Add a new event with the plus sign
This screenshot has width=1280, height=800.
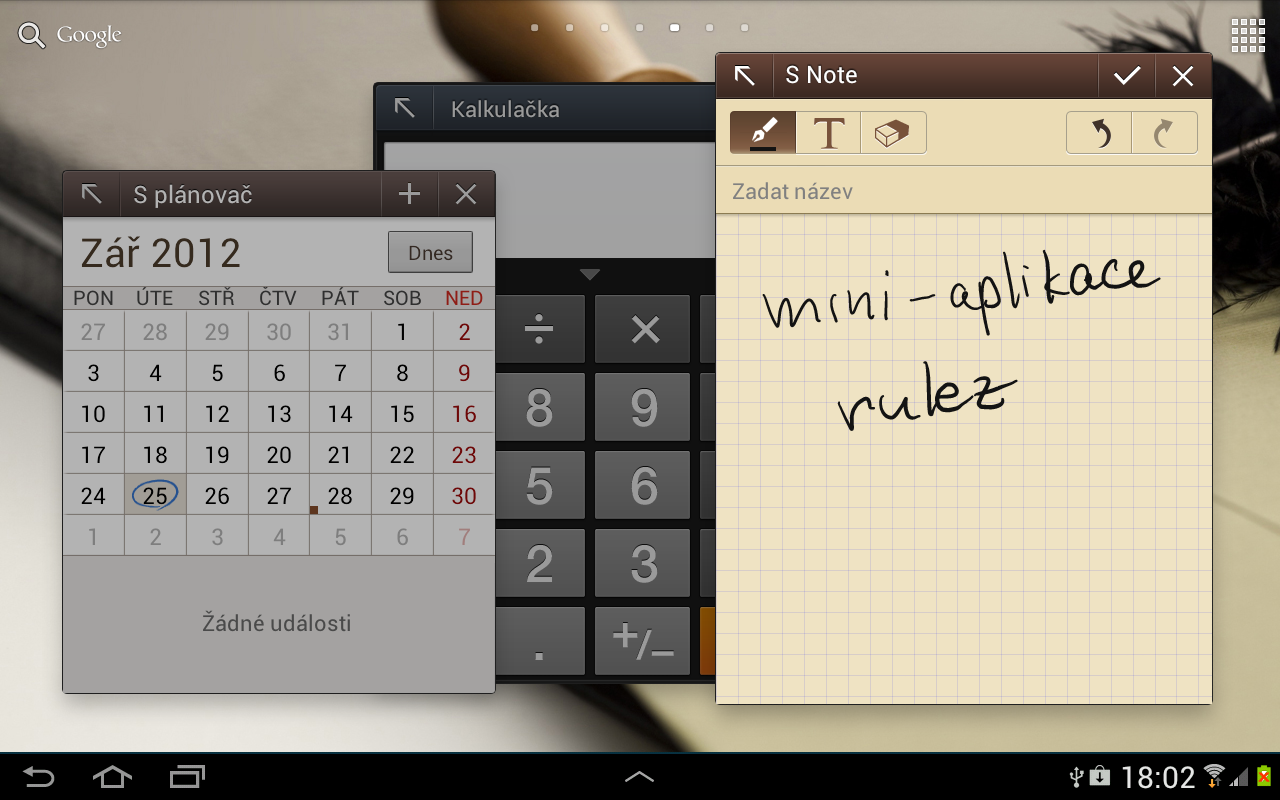(x=410, y=194)
